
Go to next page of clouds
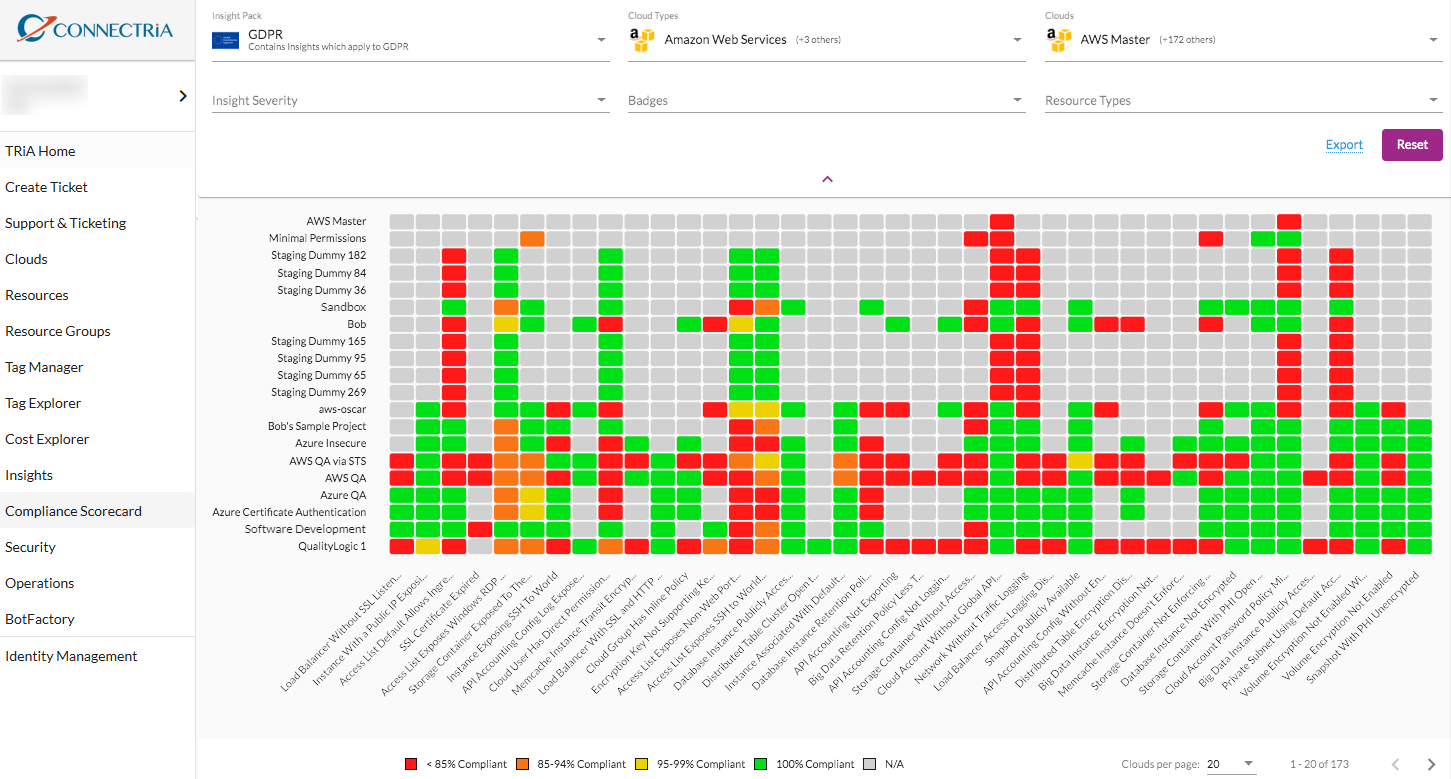(1433, 765)
